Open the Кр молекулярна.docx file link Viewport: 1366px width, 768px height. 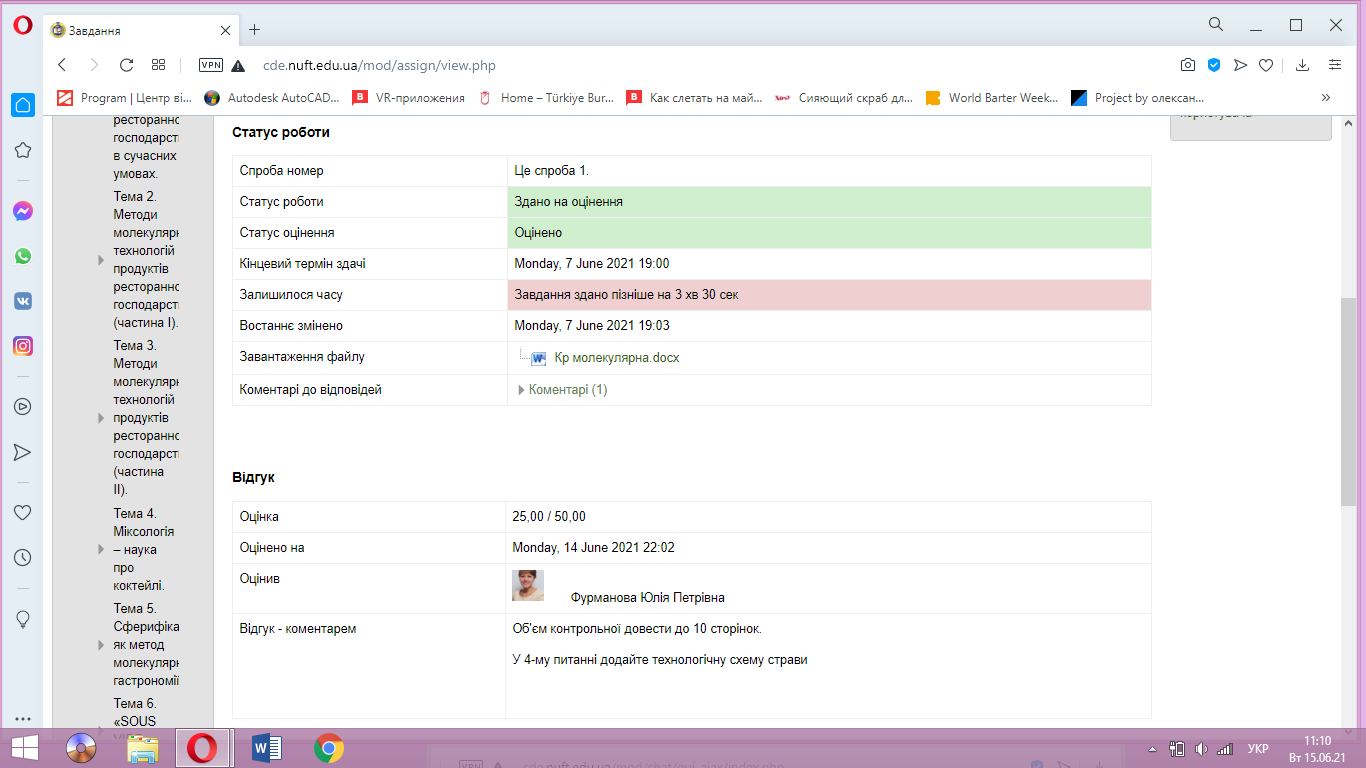(x=616, y=358)
